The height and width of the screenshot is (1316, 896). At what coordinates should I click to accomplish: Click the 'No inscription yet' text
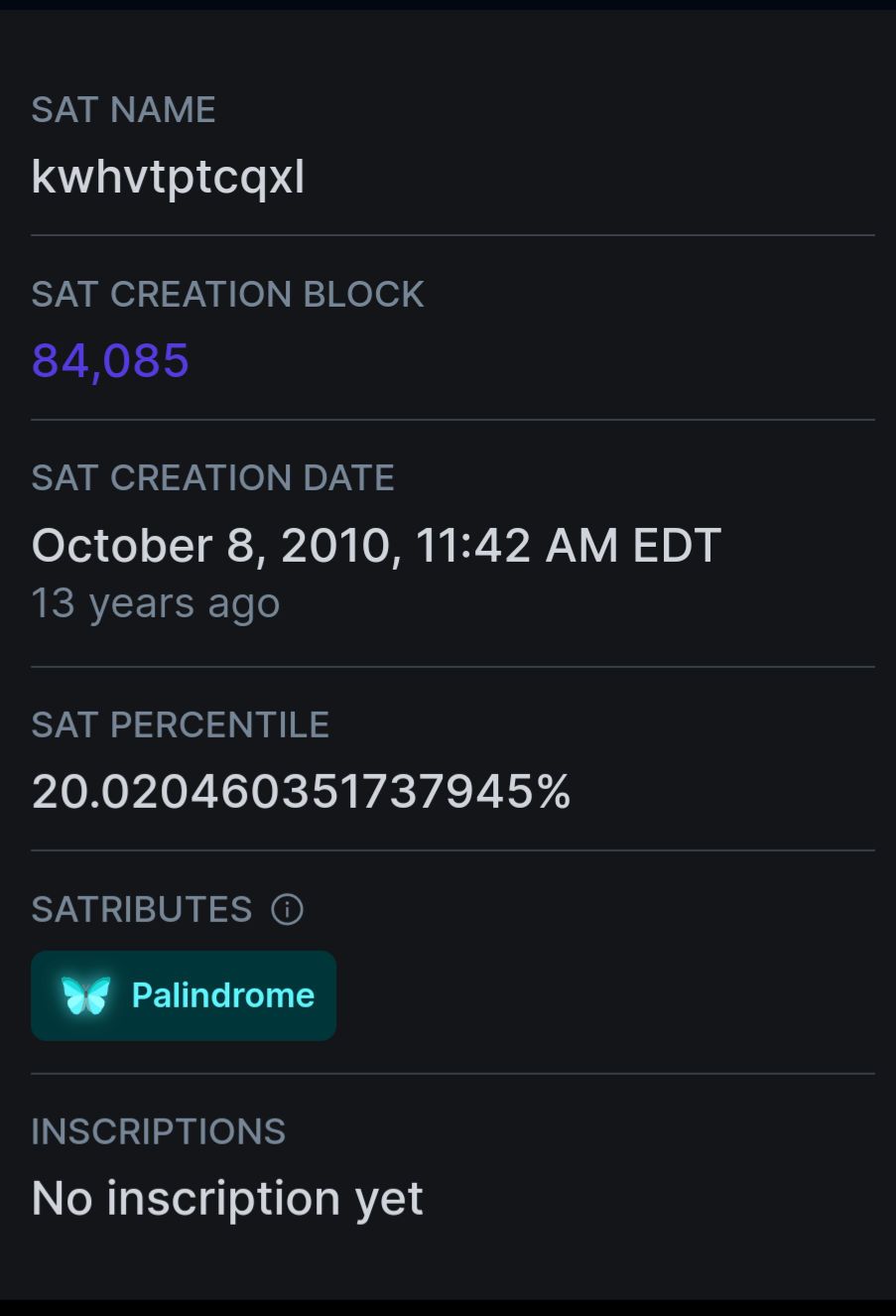[227, 1198]
